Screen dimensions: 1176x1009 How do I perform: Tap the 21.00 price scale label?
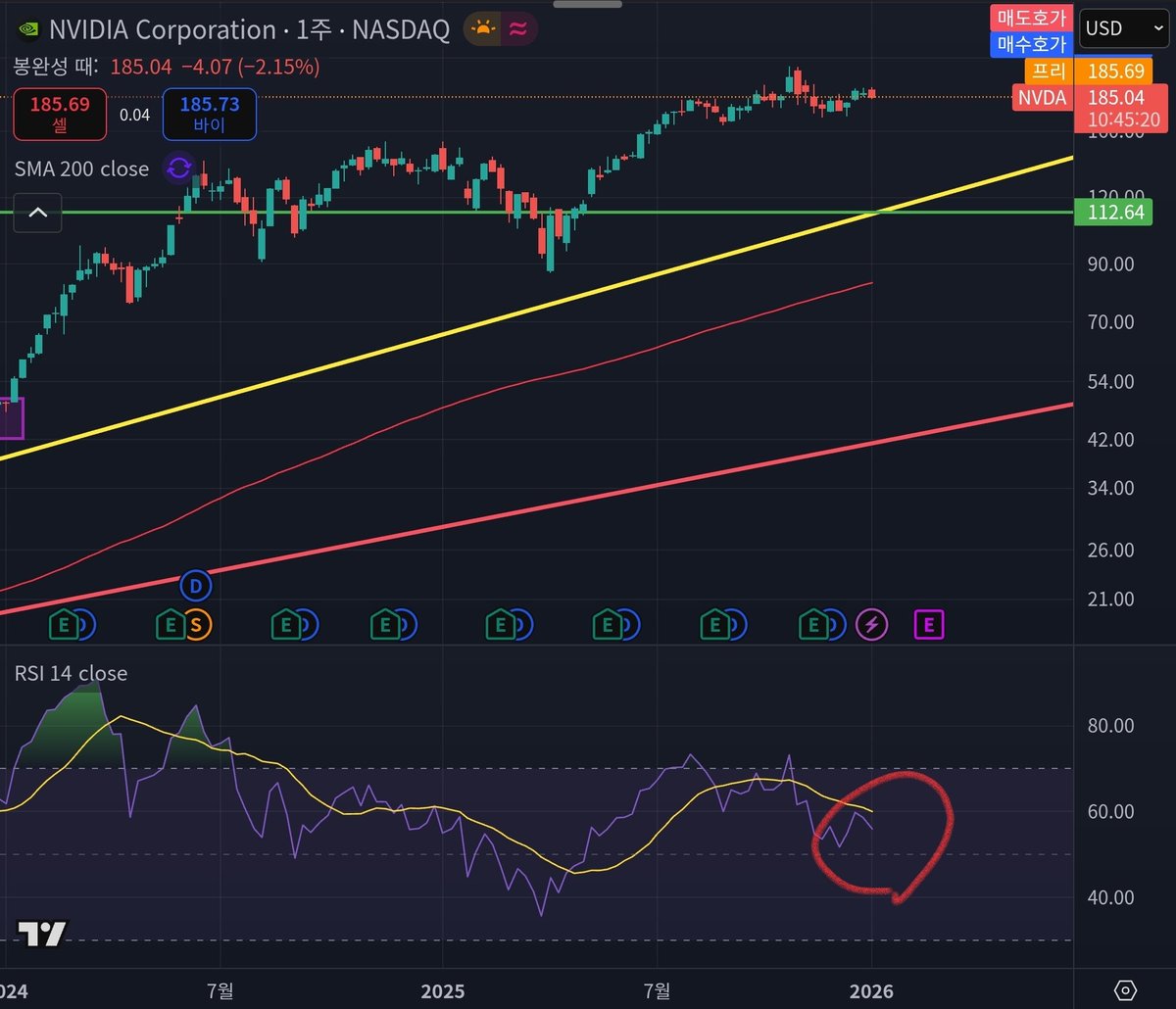[x=1110, y=599]
